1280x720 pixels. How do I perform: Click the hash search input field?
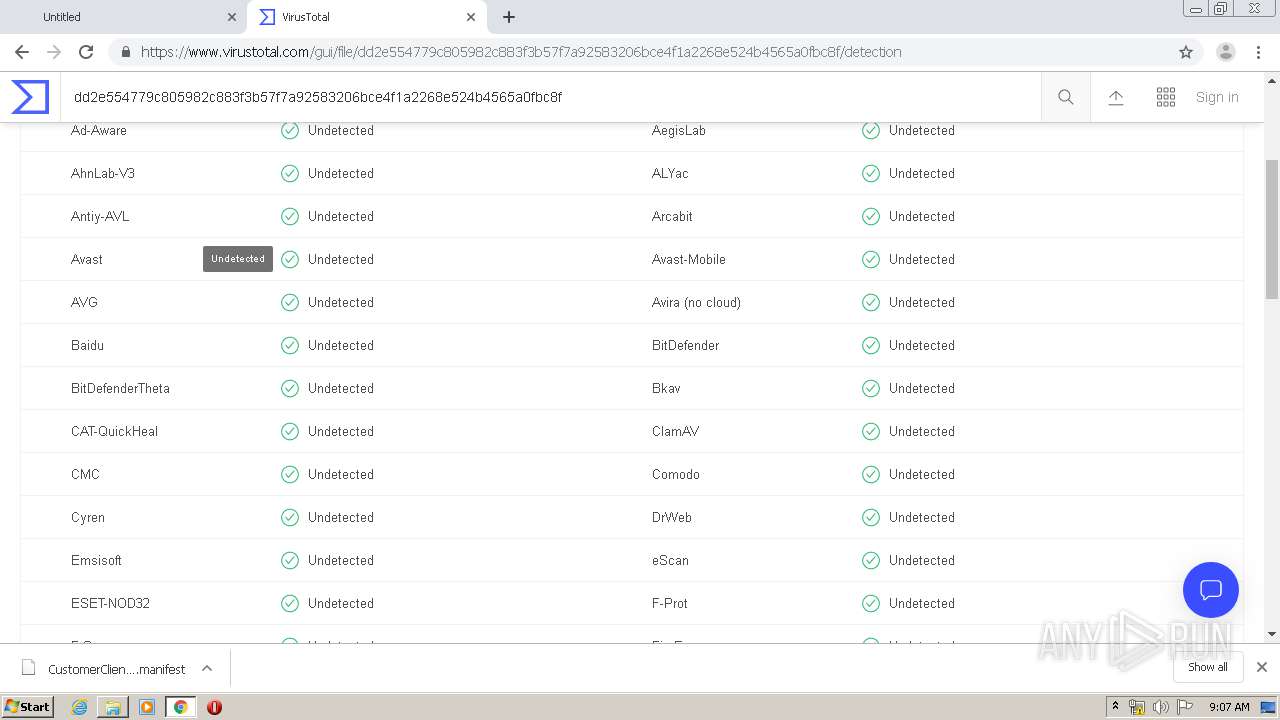click(x=550, y=97)
